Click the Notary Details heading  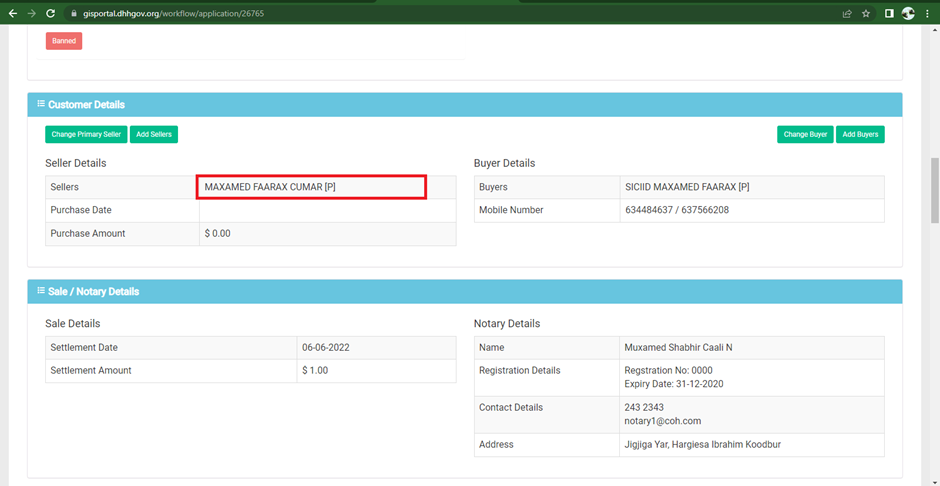507,324
